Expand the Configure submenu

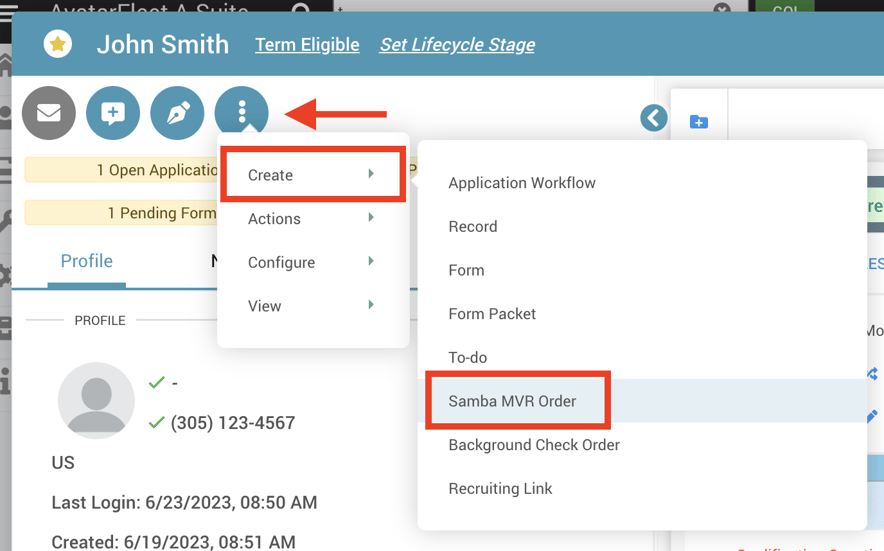coord(312,262)
